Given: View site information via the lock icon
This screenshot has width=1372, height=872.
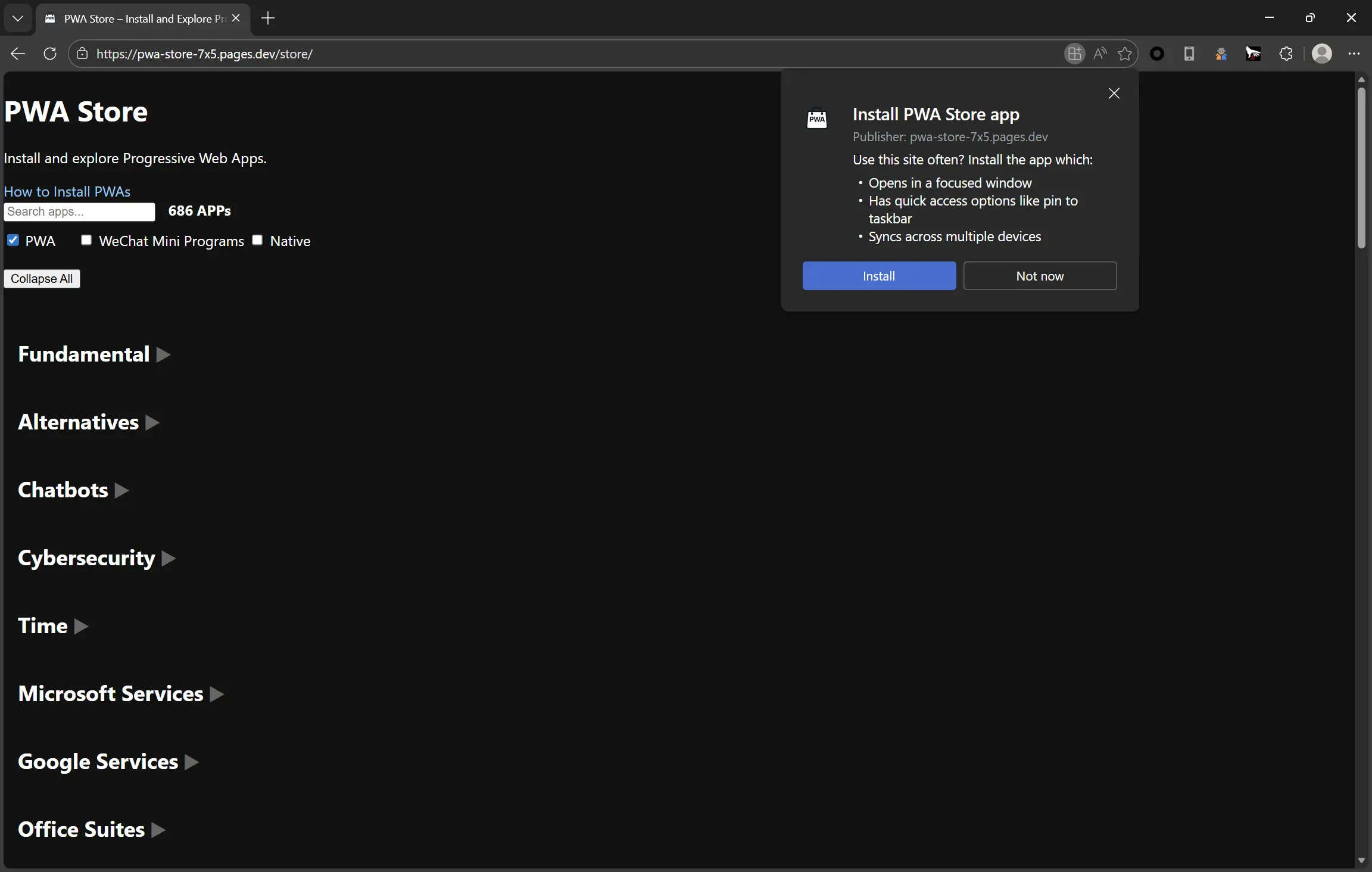Looking at the screenshot, I should point(82,54).
